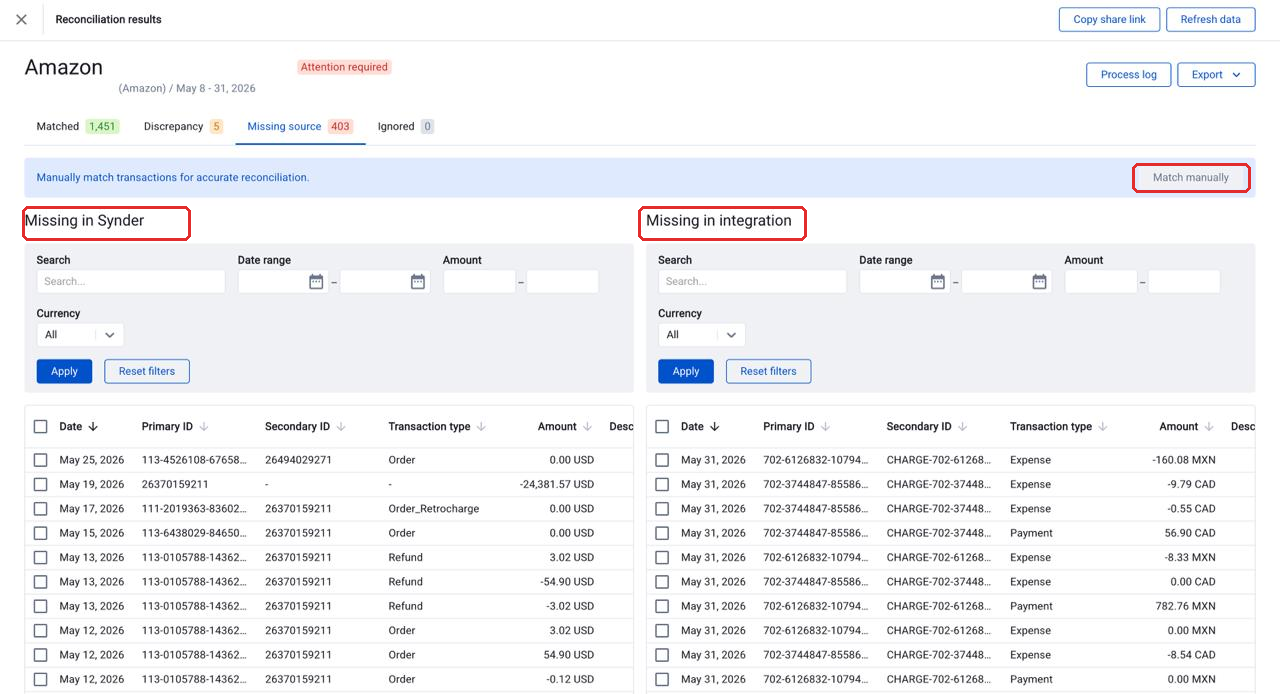Open Currency dropdown in Missing in integration filters
The image size is (1280, 694).
[701, 335]
